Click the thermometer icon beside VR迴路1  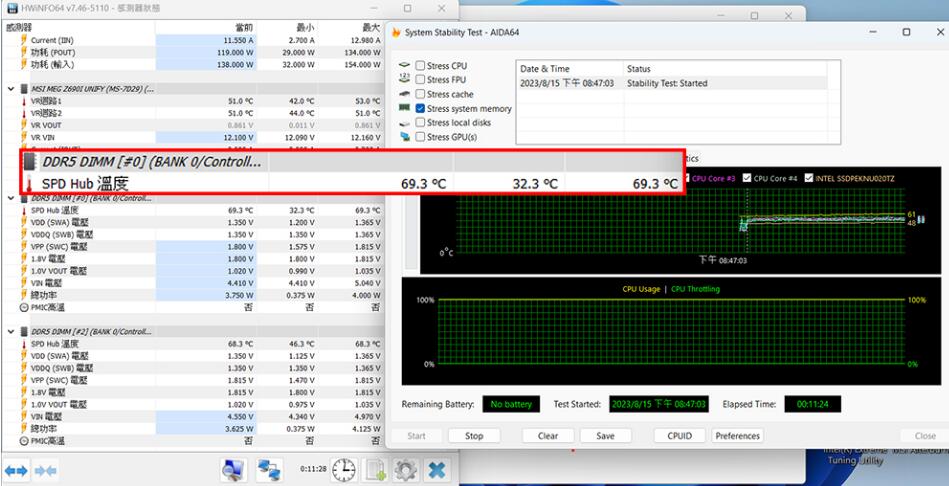tap(24, 101)
